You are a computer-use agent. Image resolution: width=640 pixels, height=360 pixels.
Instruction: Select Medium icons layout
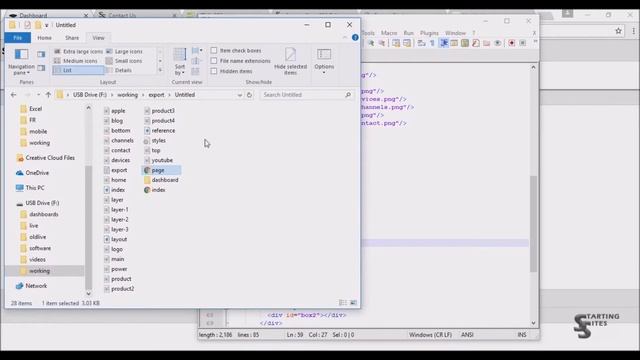click(76, 61)
